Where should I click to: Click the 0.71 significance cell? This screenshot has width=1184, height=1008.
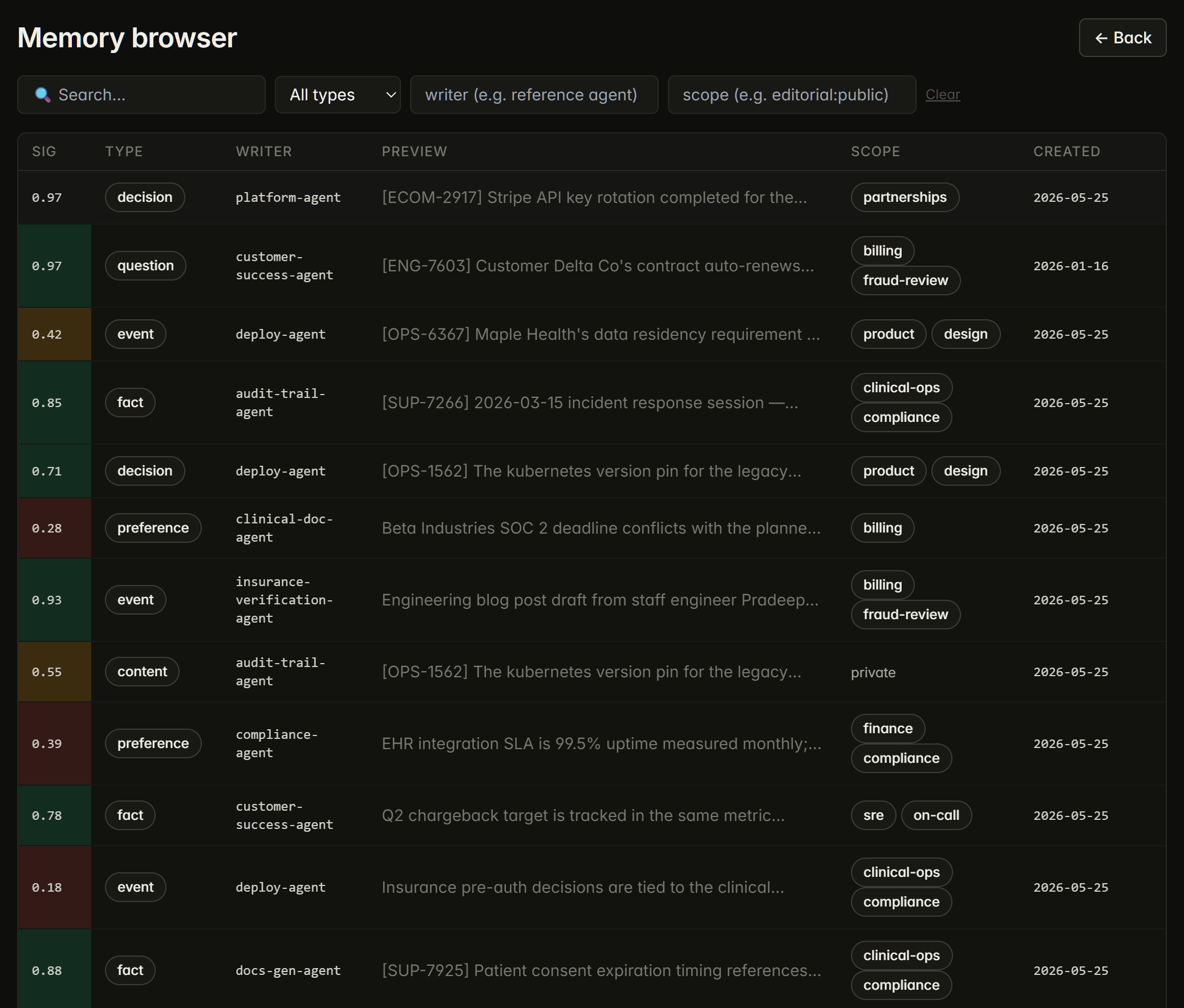coord(54,471)
